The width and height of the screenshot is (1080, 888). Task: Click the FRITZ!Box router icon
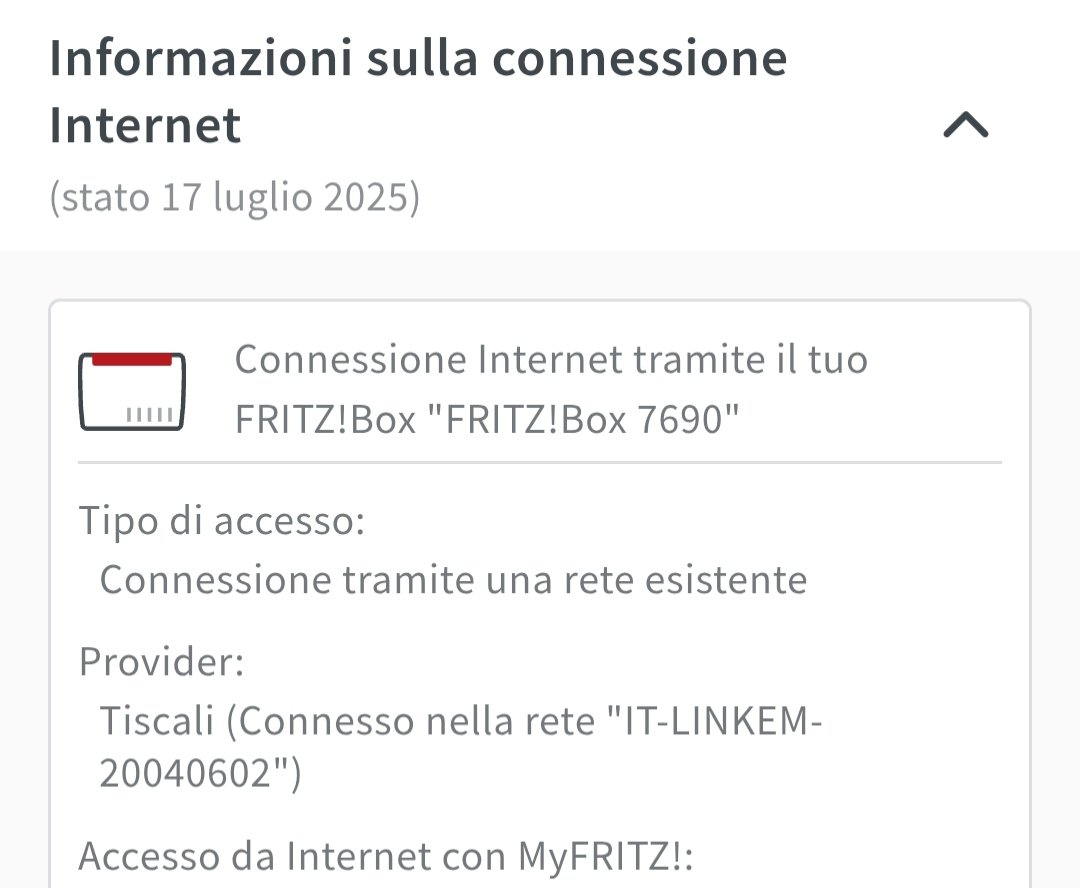(x=132, y=391)
